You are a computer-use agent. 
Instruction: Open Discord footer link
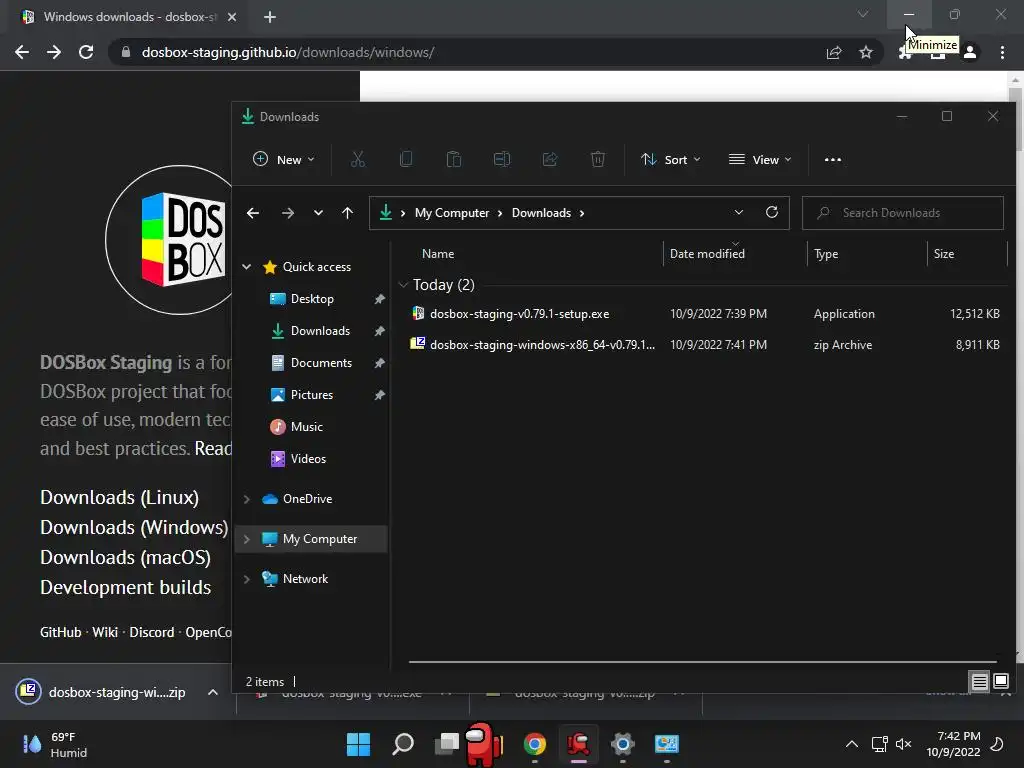pos(152,632)
